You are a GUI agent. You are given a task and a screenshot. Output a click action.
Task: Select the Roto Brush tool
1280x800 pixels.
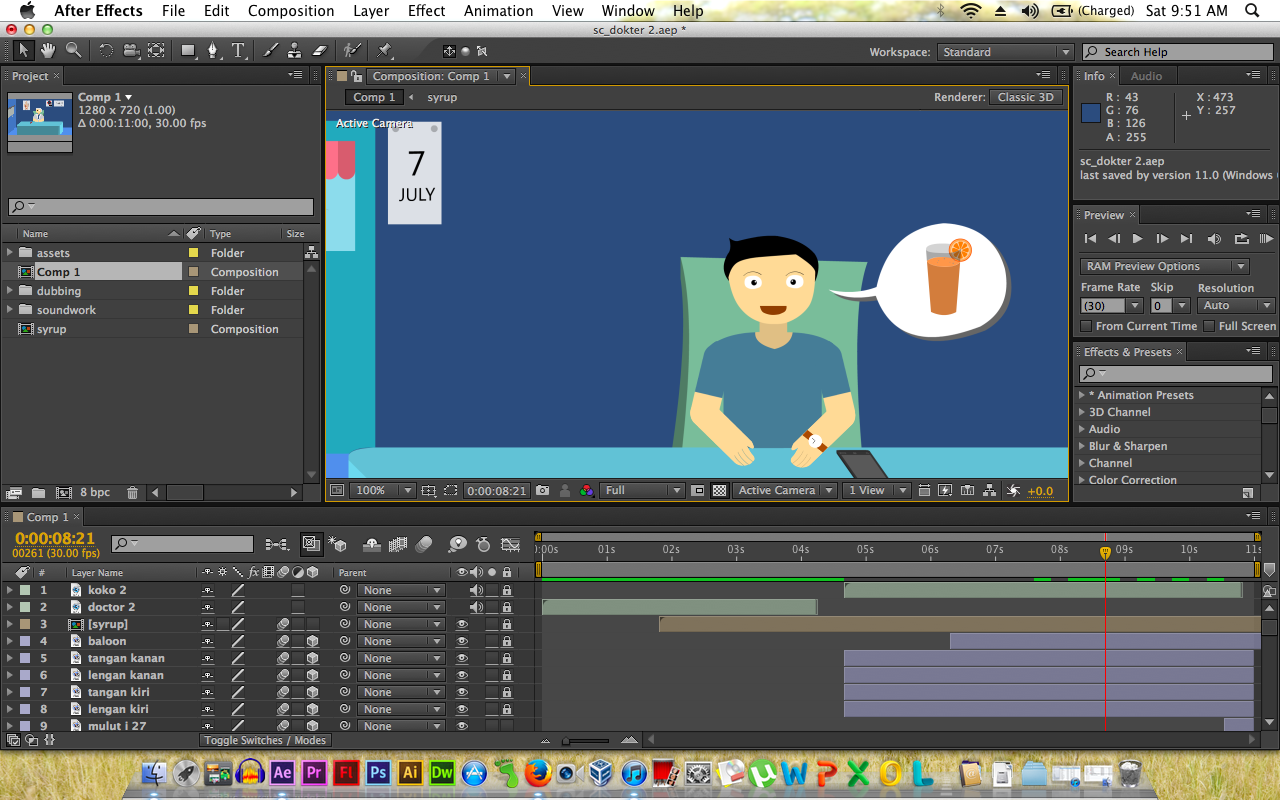(351, 50)
